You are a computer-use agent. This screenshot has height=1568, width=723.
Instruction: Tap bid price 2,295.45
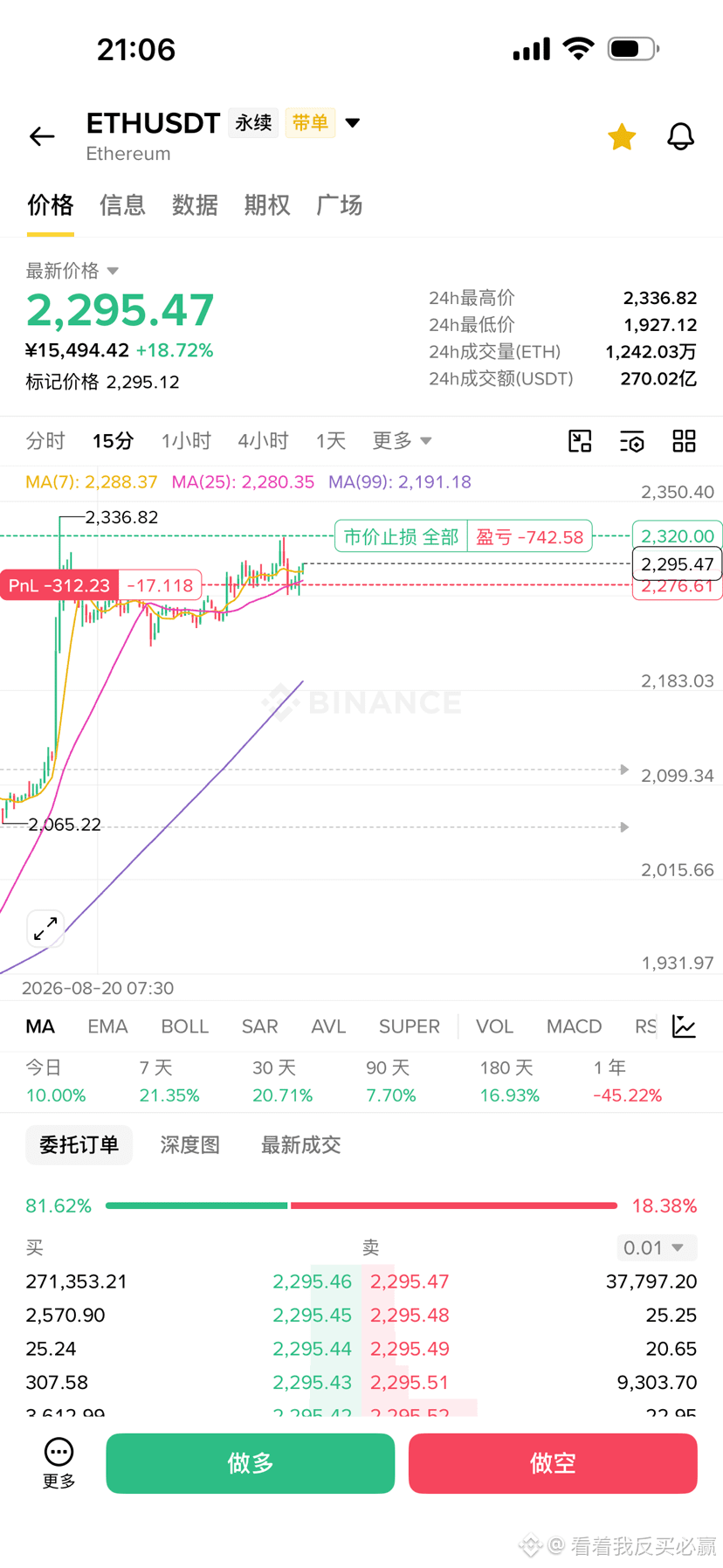point(312,1316)
